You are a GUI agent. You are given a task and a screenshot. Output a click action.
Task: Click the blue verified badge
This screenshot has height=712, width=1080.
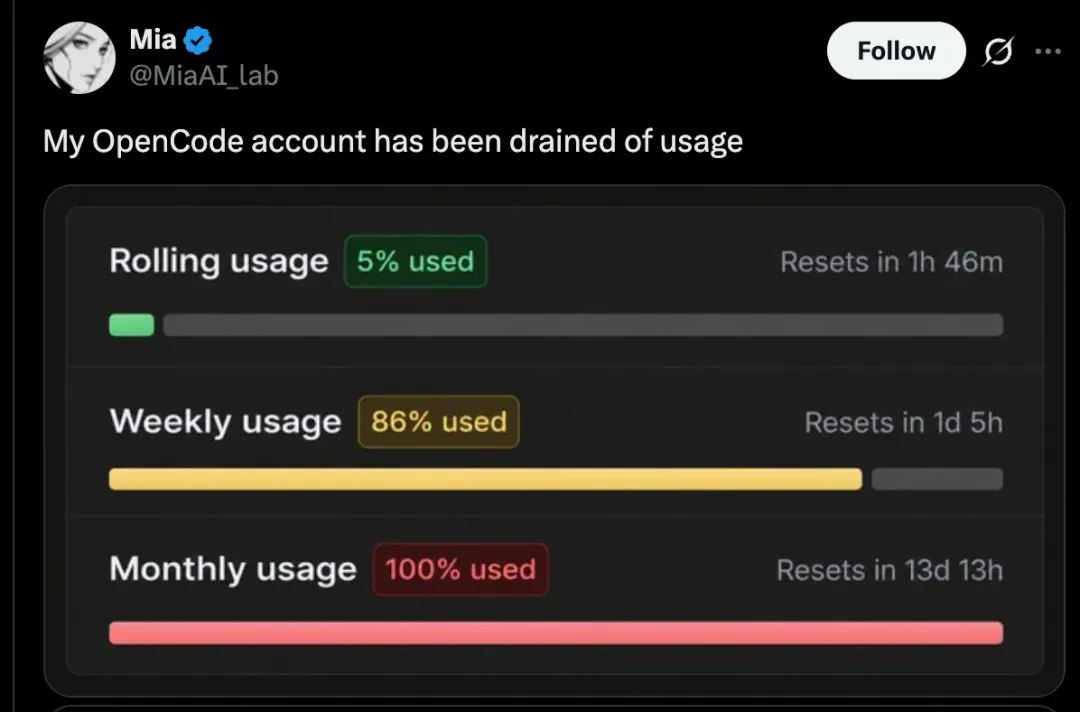198,40
